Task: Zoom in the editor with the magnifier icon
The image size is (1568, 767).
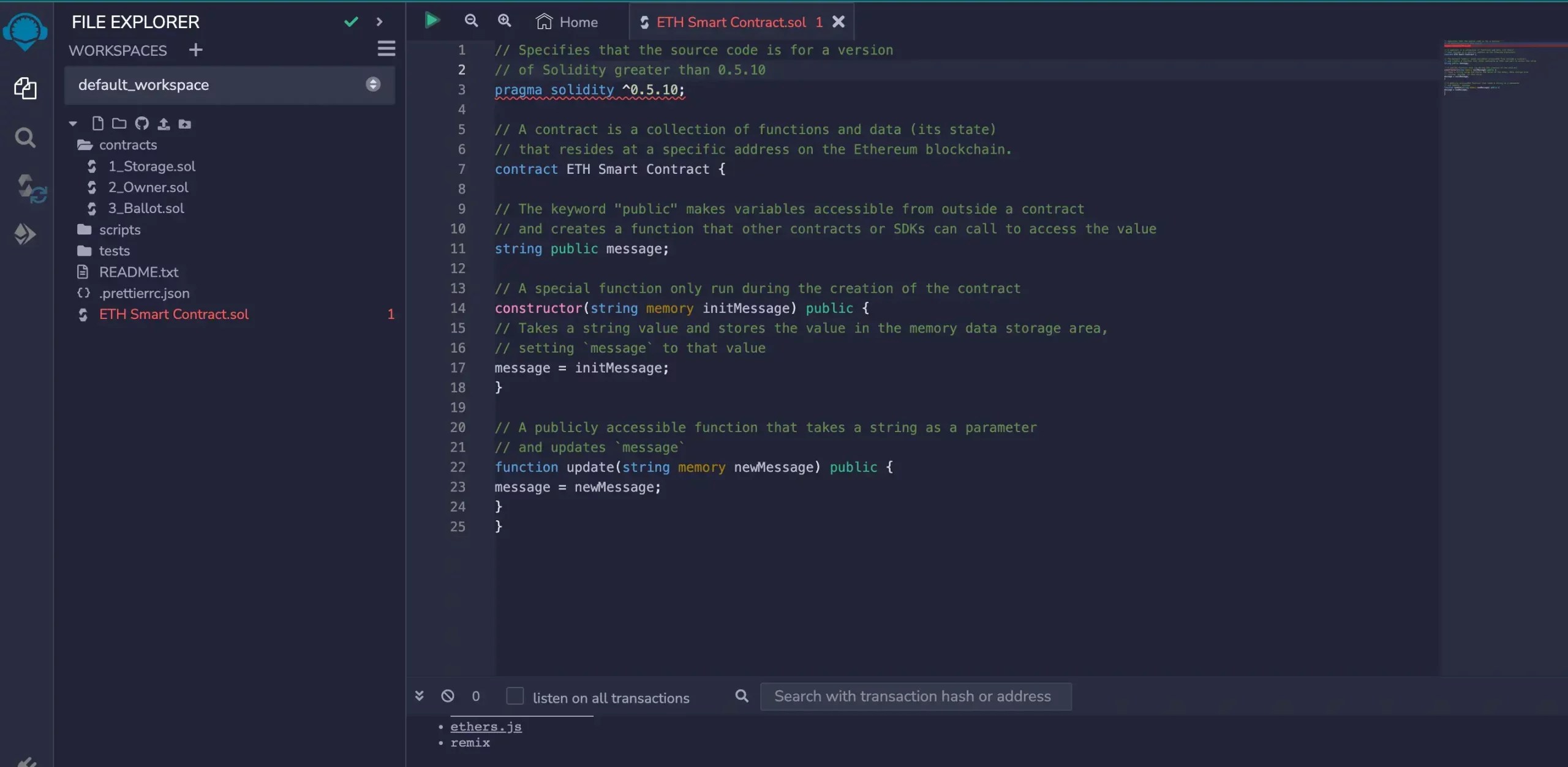Action: tap(505, 20)
